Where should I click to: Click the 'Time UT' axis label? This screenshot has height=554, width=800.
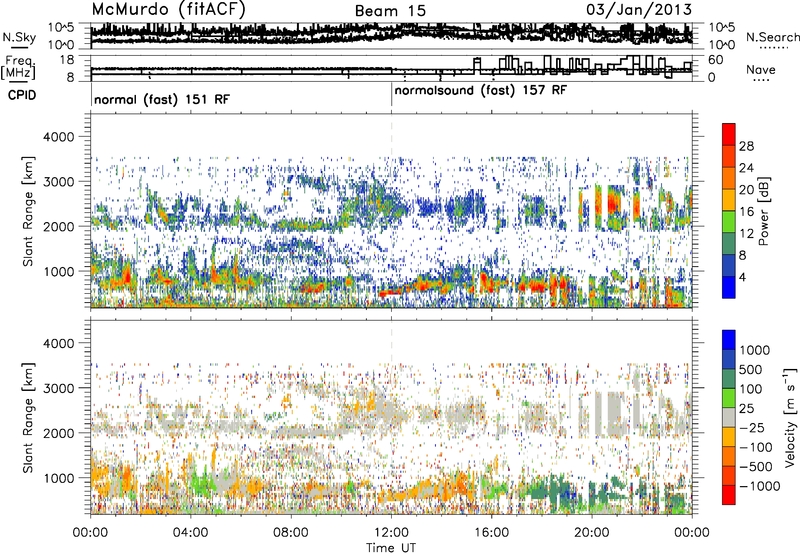391,548
